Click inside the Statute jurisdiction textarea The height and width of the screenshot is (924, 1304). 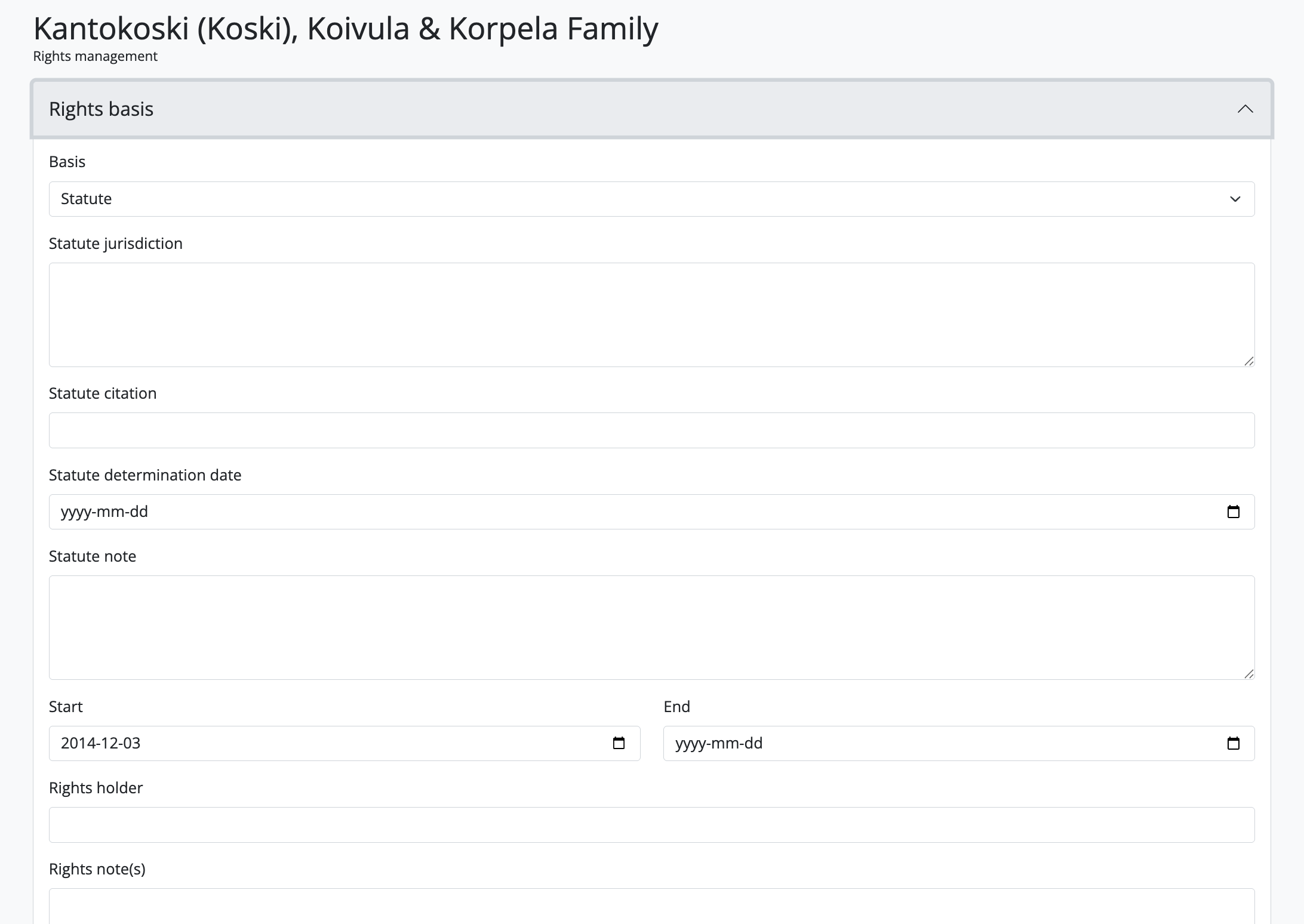651,315
